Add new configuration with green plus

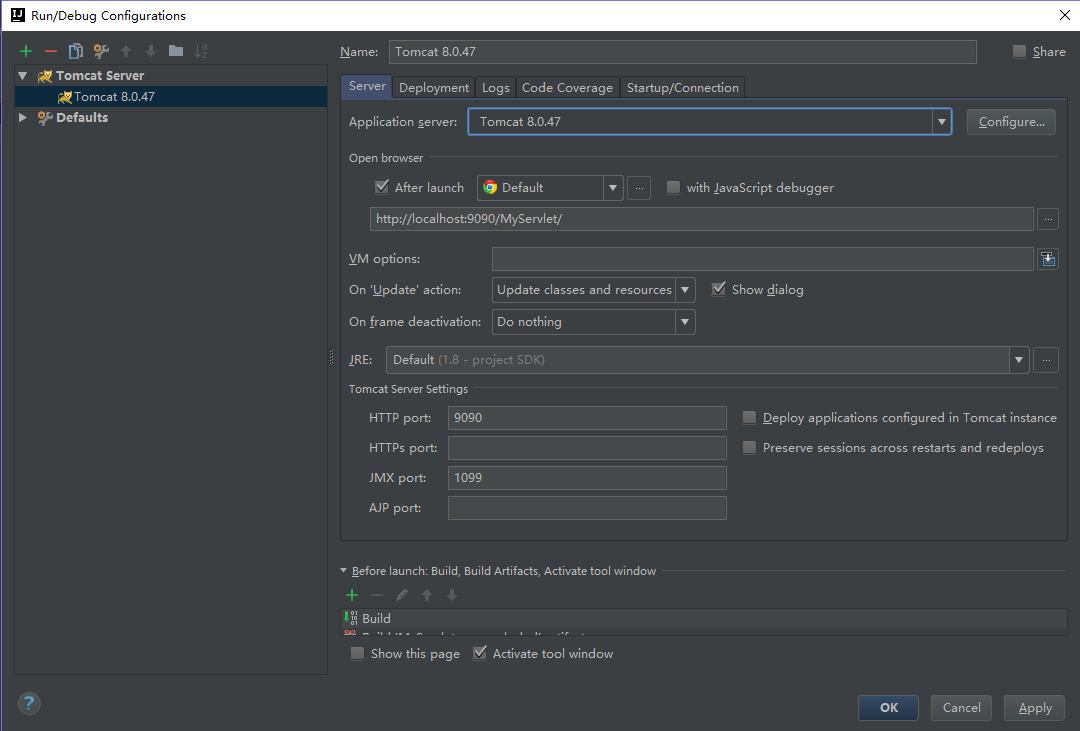coord(26,51)
